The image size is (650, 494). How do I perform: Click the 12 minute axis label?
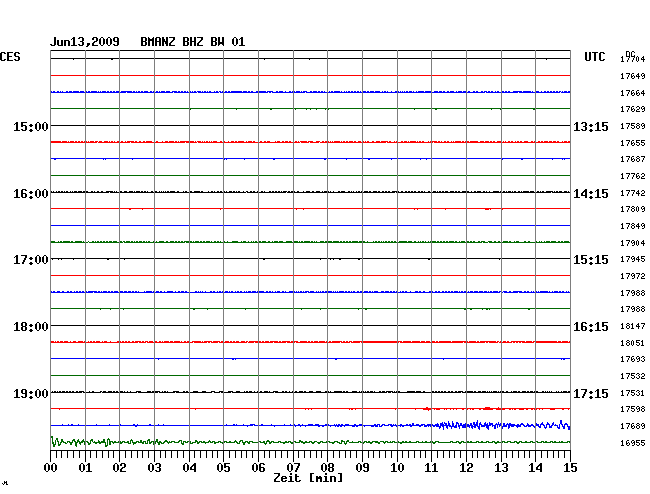[466, 468]
